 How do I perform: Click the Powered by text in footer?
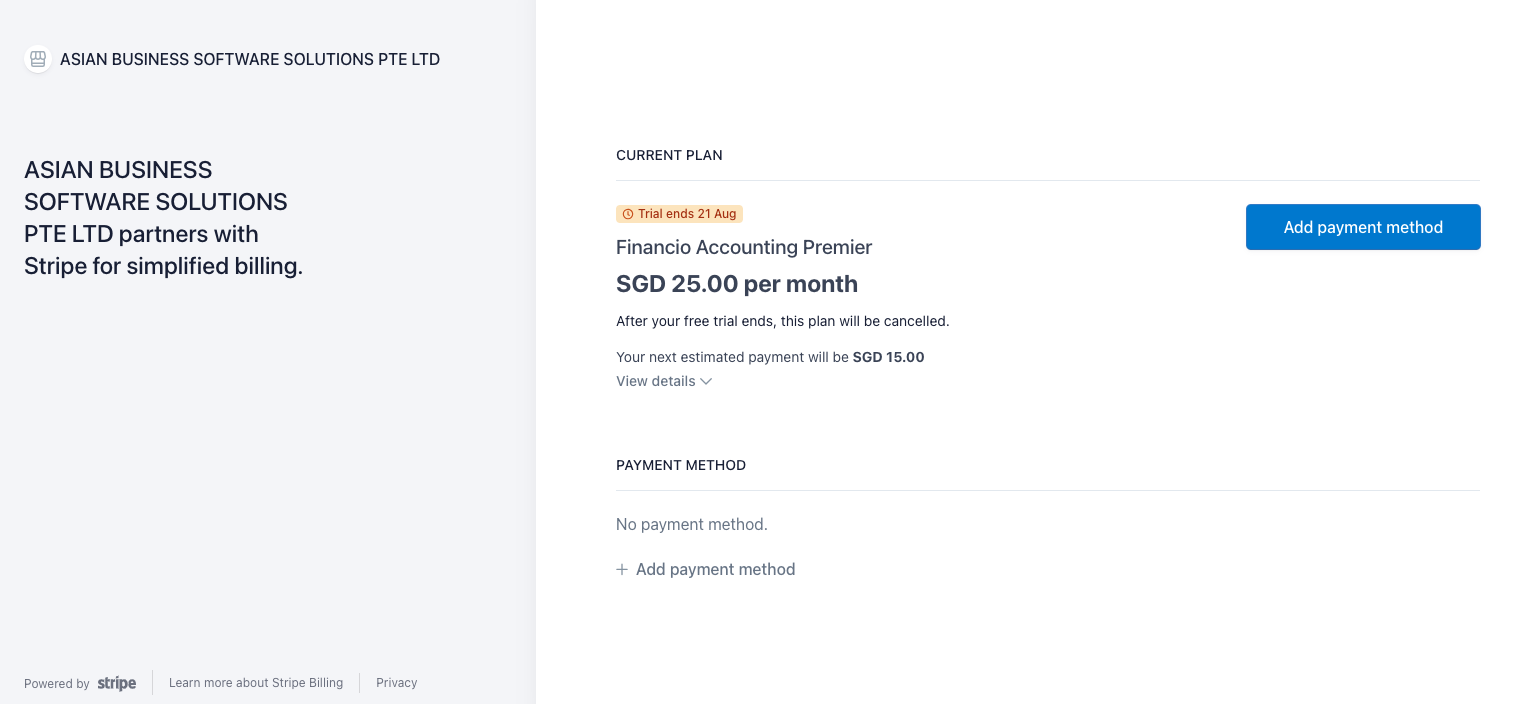pyautogui.click(x=57, y=684)
